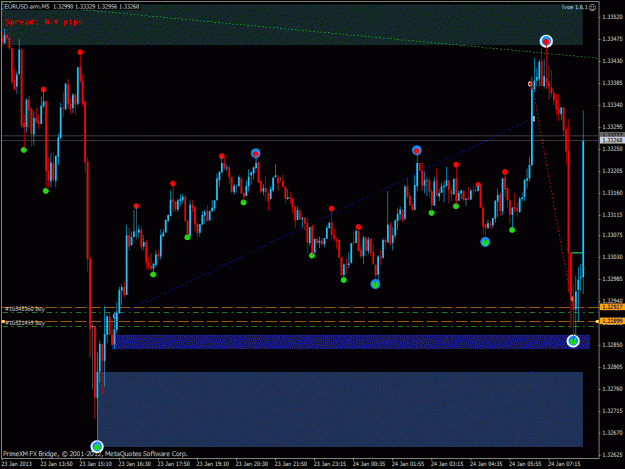The width and height of the screenshot is (625, 469).
Task: Click the 24 Jan 03:15 time axis label
Action: 447,464
